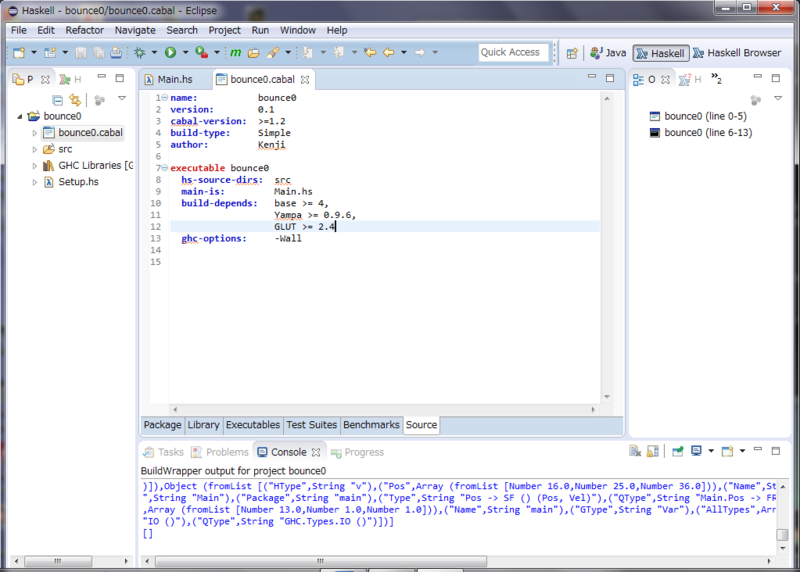
Task: Click Collapse All in Project Explorer
Action: (58, 100)
